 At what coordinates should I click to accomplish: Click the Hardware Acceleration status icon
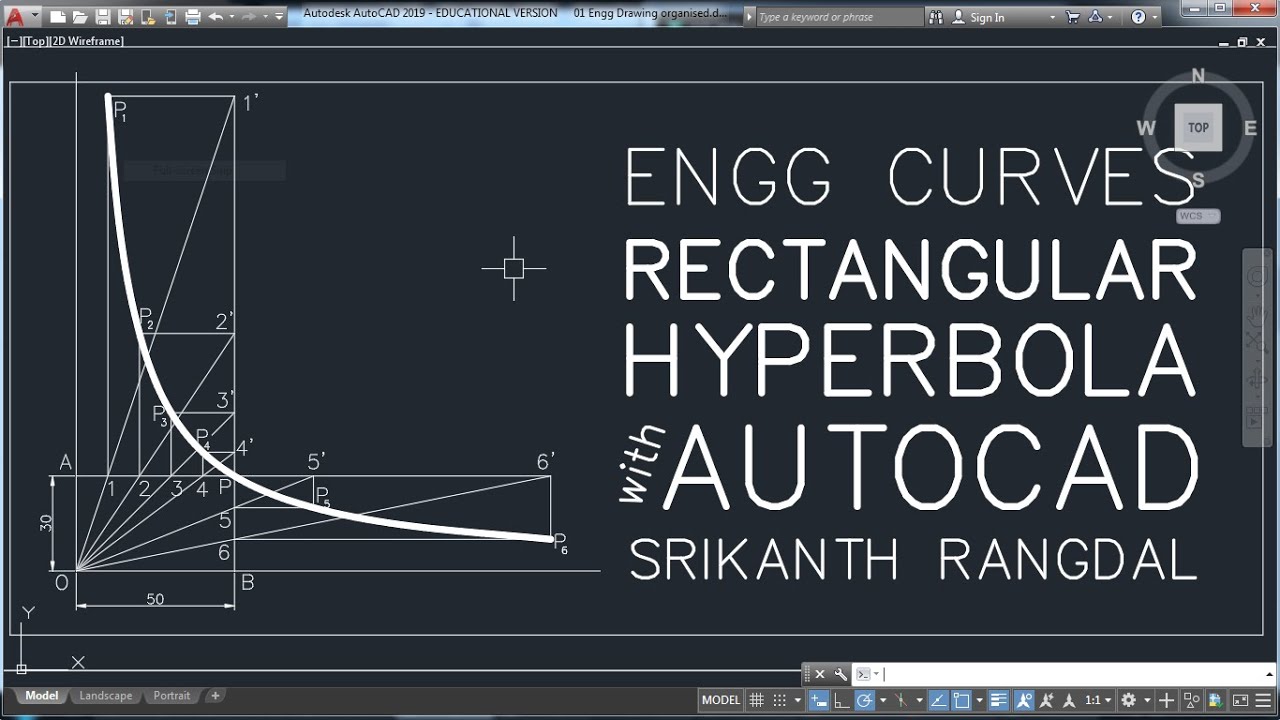coord(1216,700)
